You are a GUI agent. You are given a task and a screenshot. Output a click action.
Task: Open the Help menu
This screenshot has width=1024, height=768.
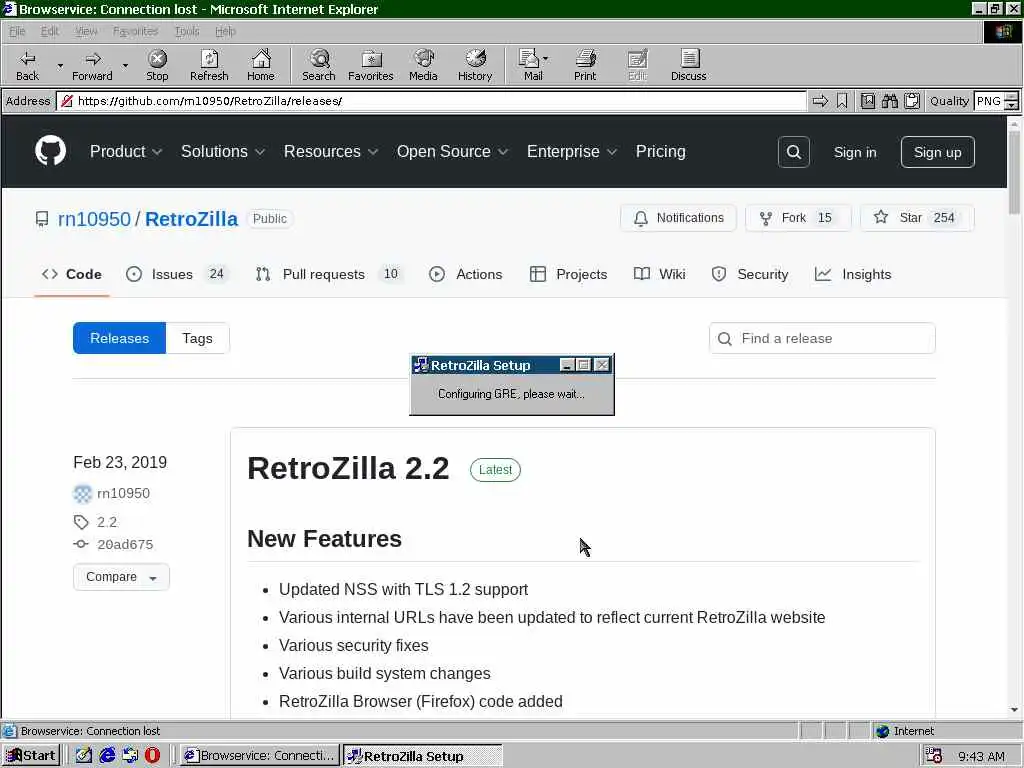[225, 31]
